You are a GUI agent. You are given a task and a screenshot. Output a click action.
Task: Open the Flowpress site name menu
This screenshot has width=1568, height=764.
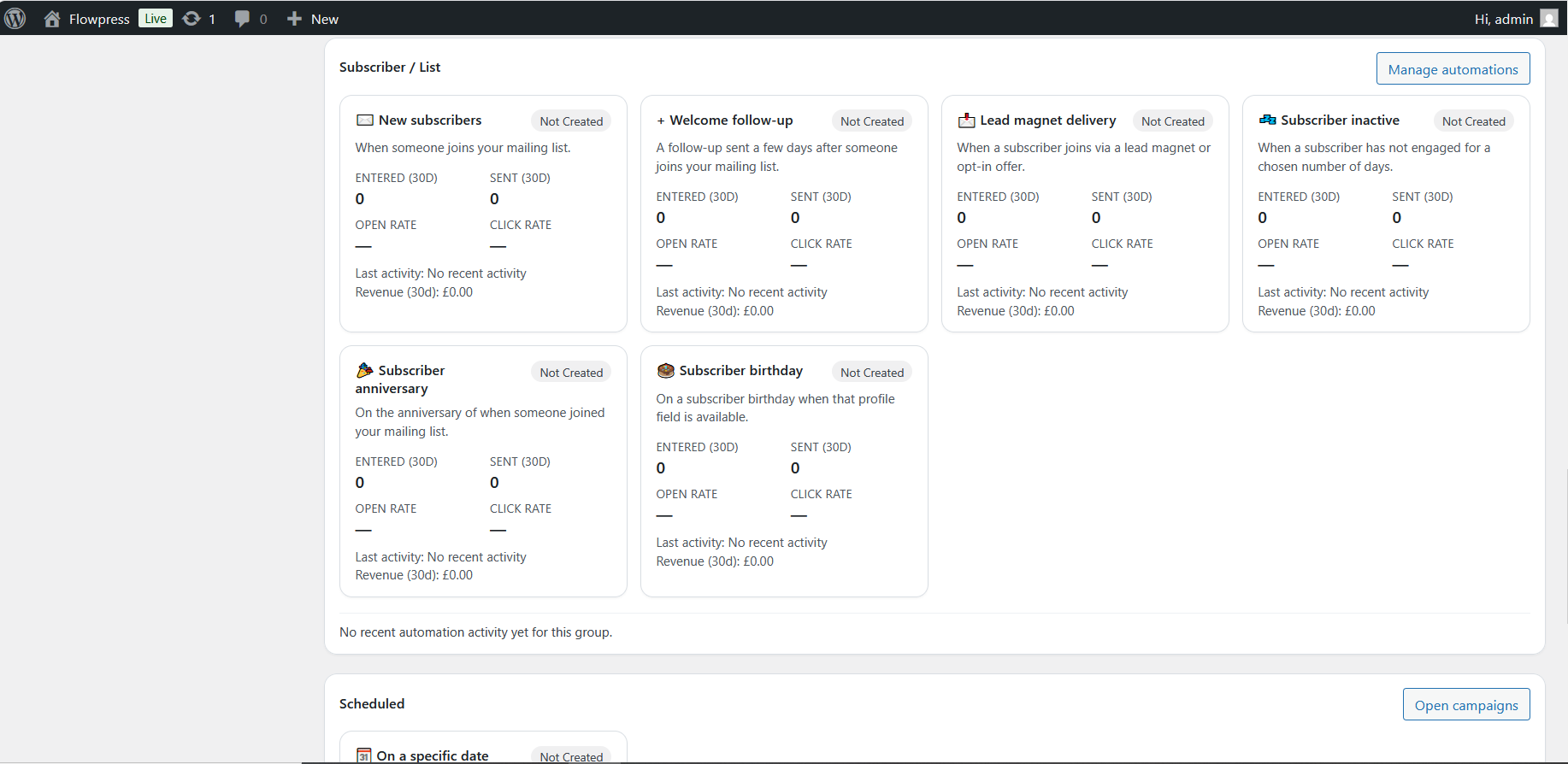(99, 19)
